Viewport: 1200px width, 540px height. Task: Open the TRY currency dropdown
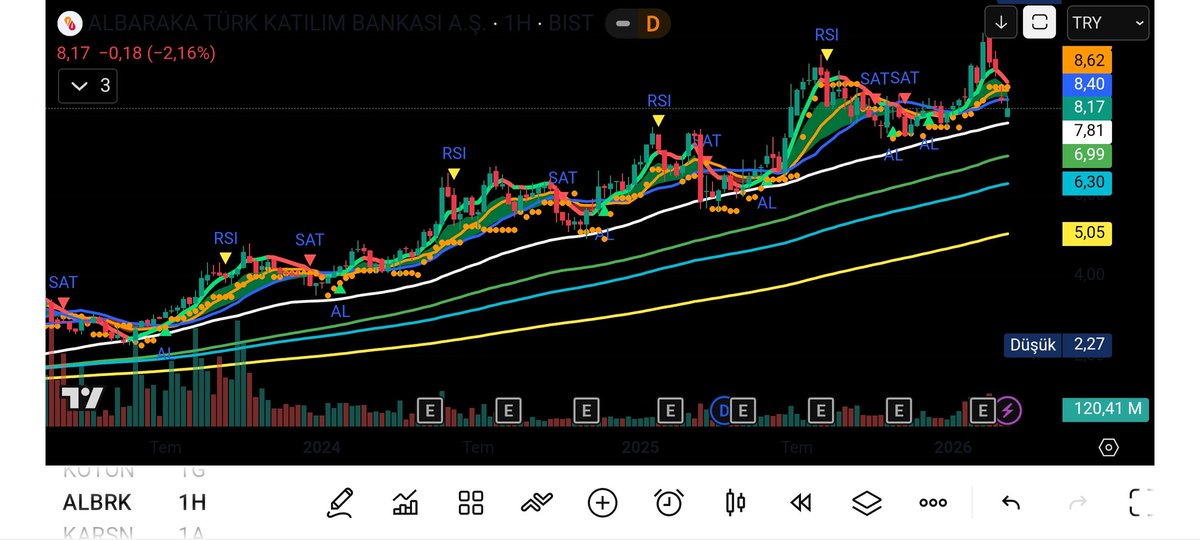(1108, 22)
